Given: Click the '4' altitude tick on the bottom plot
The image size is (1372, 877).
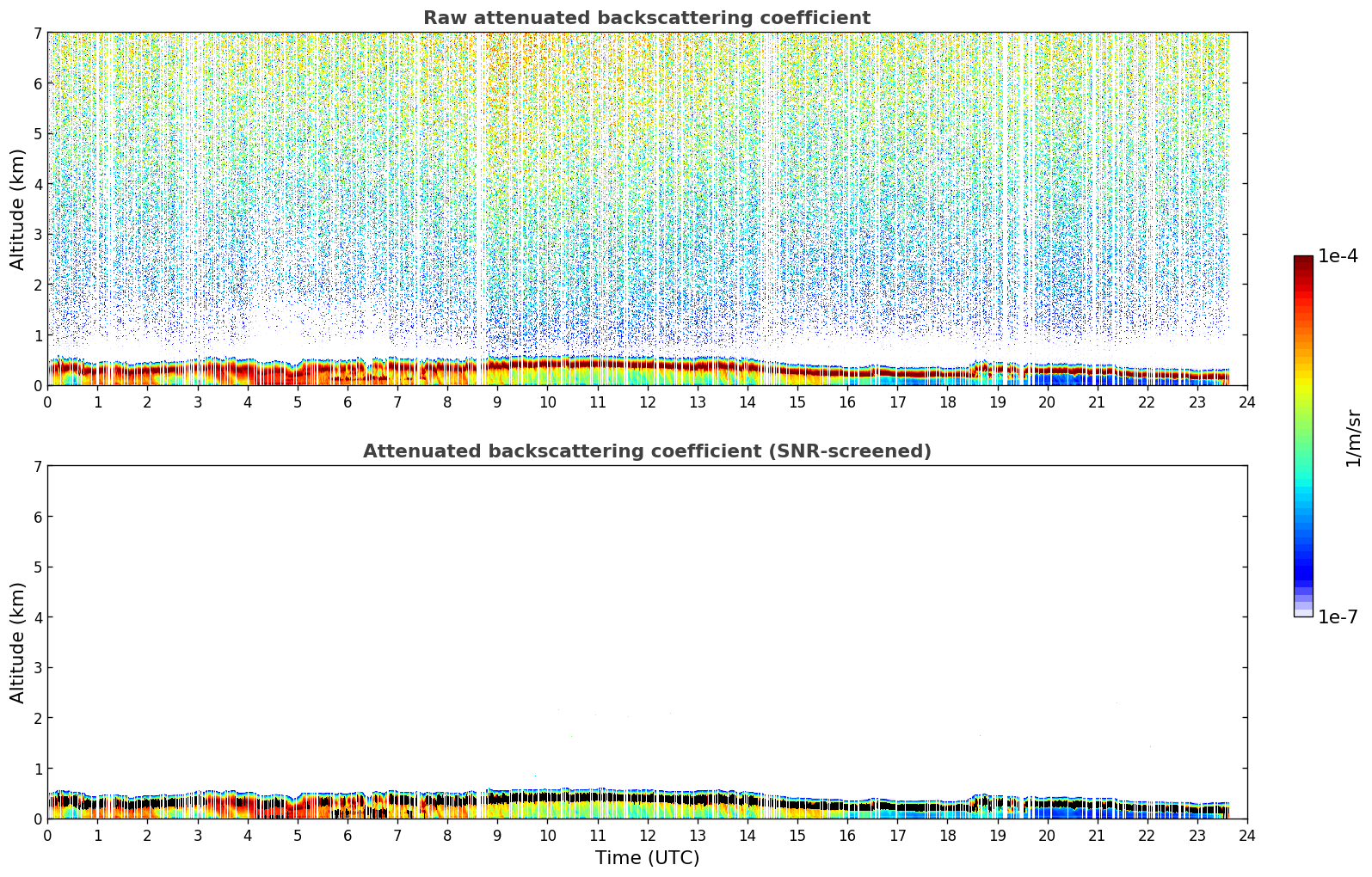Looking at the screenshot, I should [38, 617].
